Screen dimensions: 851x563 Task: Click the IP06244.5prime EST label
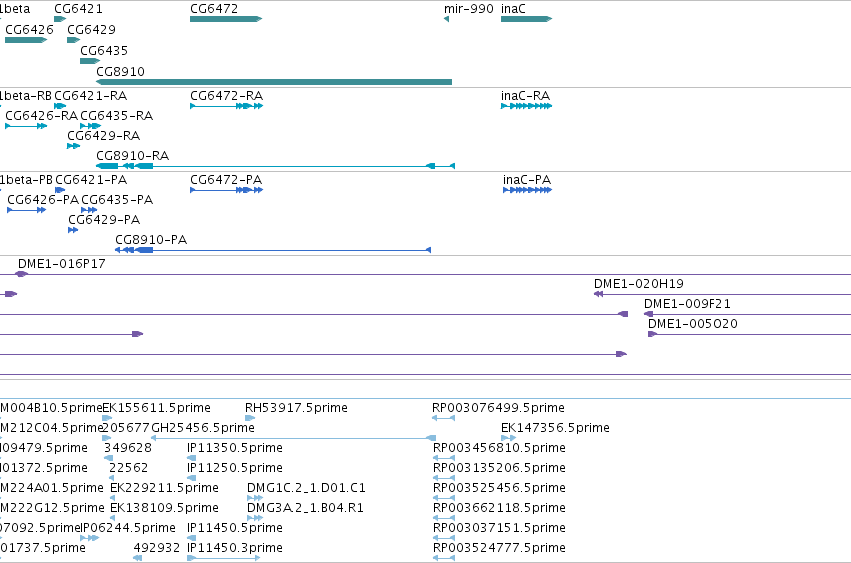pos(129,528)
